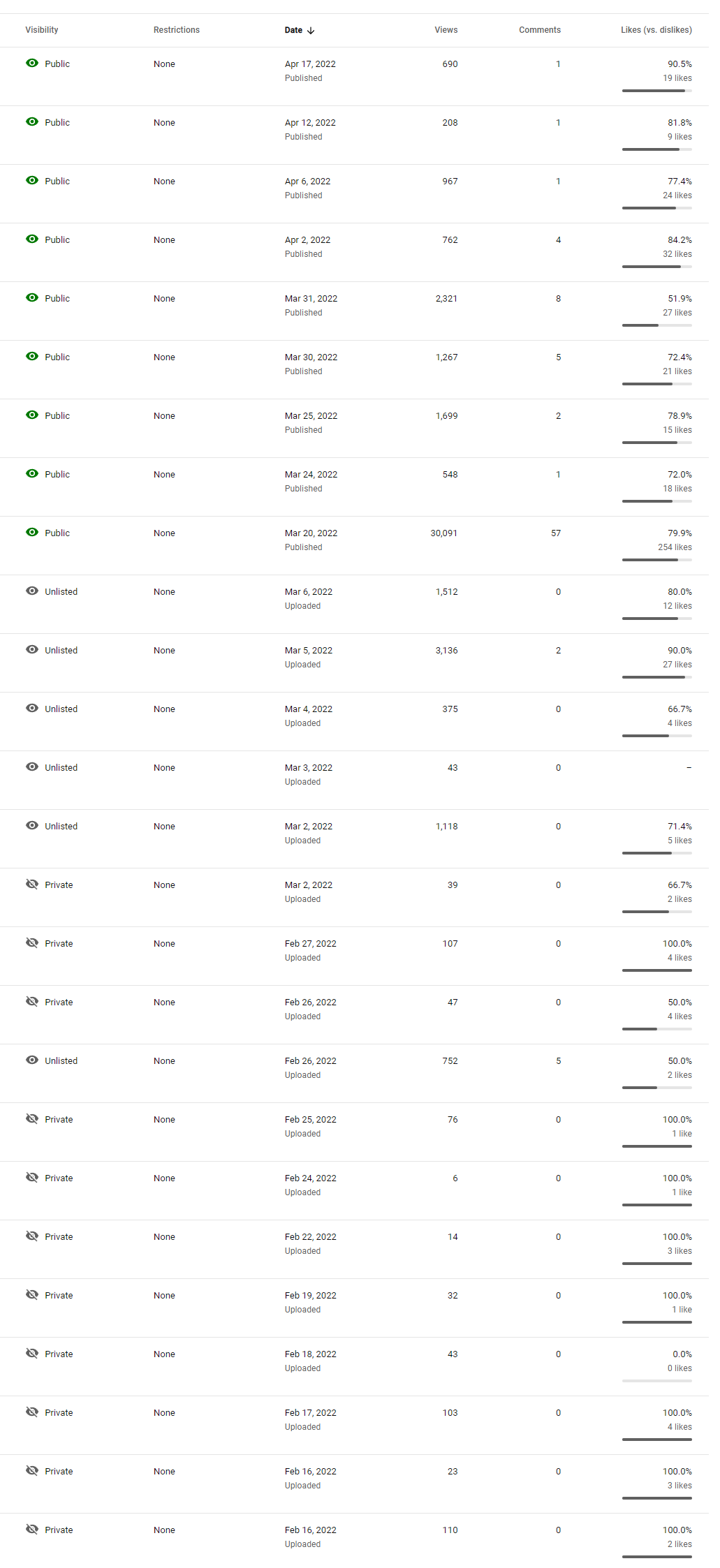Click the Private crossed-eye icon for Feb 27, 2022
This screenshot has width=720, height=1568.
tap(32, 942)
